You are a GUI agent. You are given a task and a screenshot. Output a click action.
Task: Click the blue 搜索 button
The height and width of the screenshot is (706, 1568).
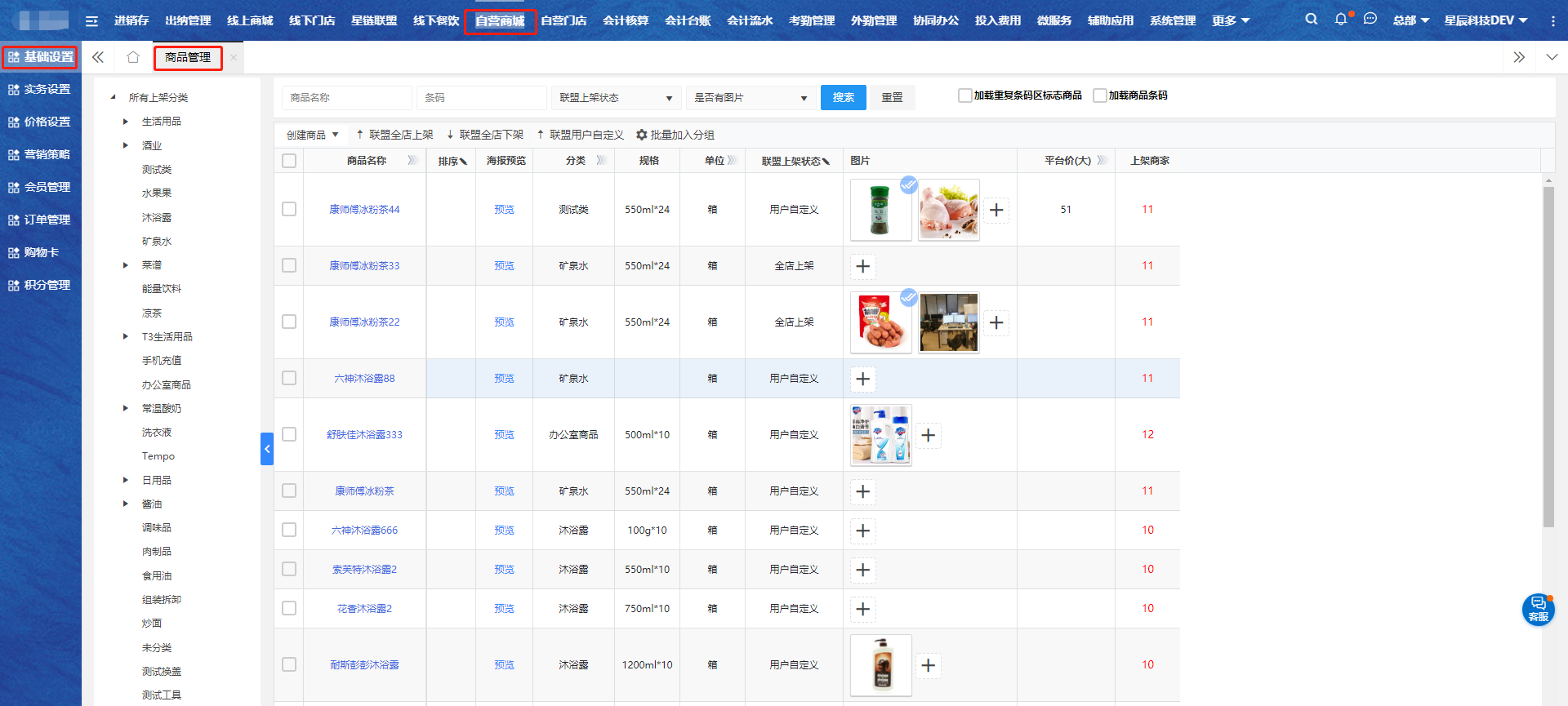(x=843, y=98)
